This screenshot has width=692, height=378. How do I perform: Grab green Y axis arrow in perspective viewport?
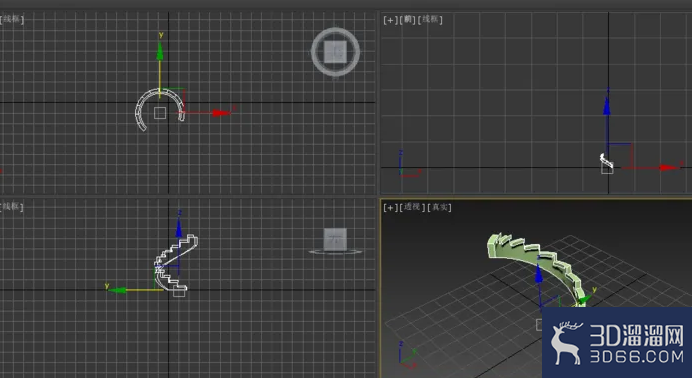(585, 299)
